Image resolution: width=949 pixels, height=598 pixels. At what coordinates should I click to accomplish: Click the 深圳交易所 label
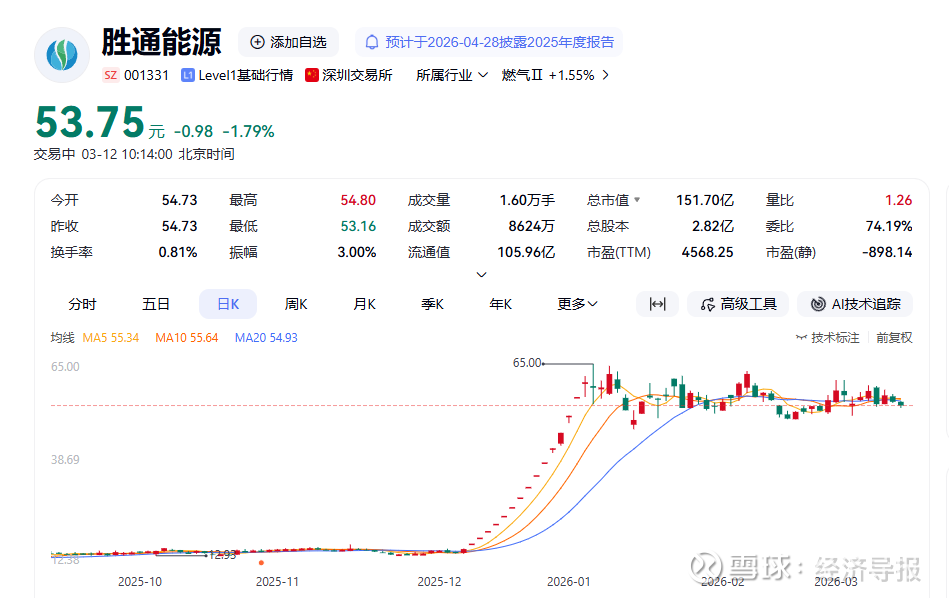(x=357, y=75)
